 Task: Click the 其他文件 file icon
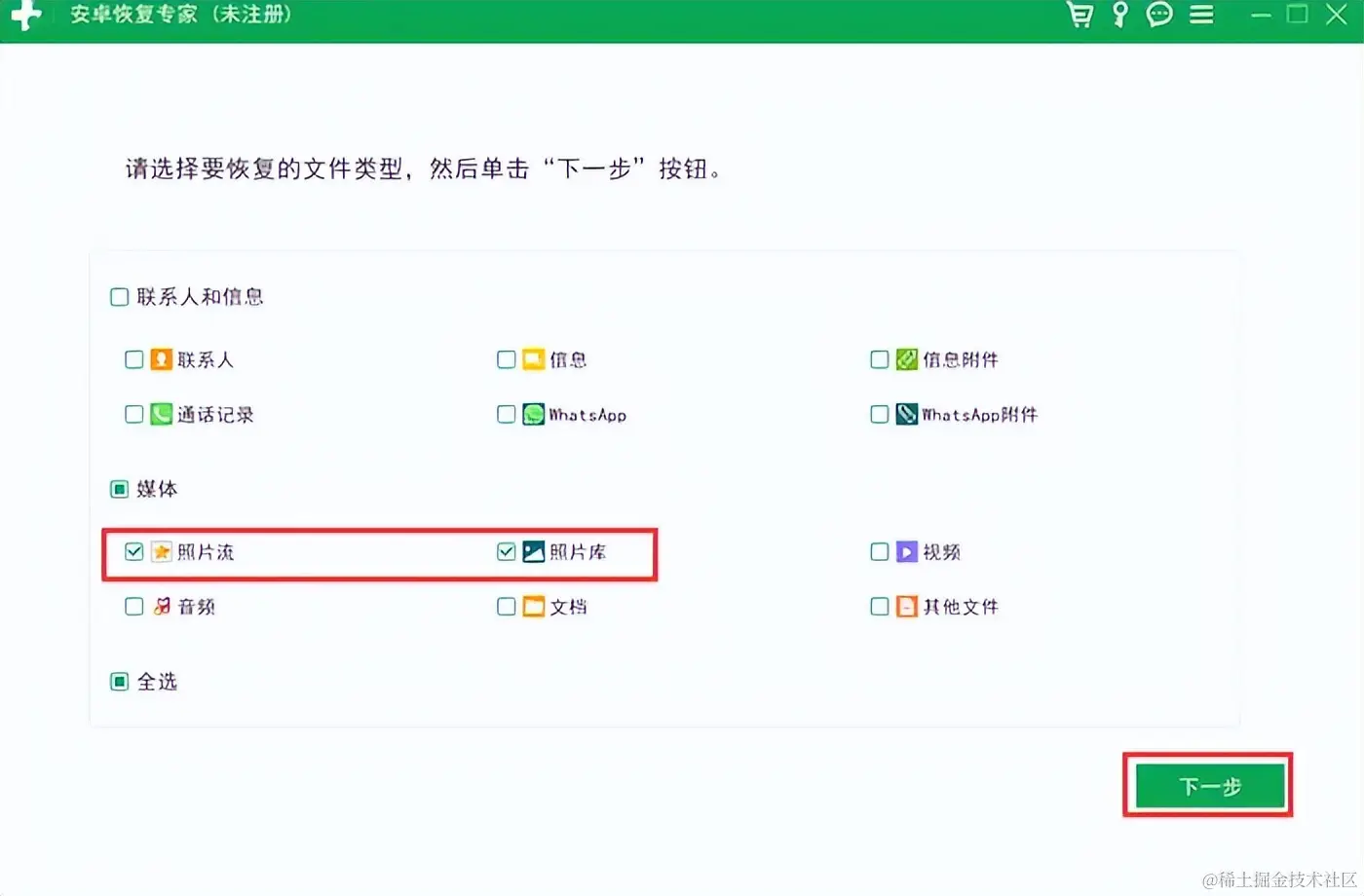pos(907,607)
